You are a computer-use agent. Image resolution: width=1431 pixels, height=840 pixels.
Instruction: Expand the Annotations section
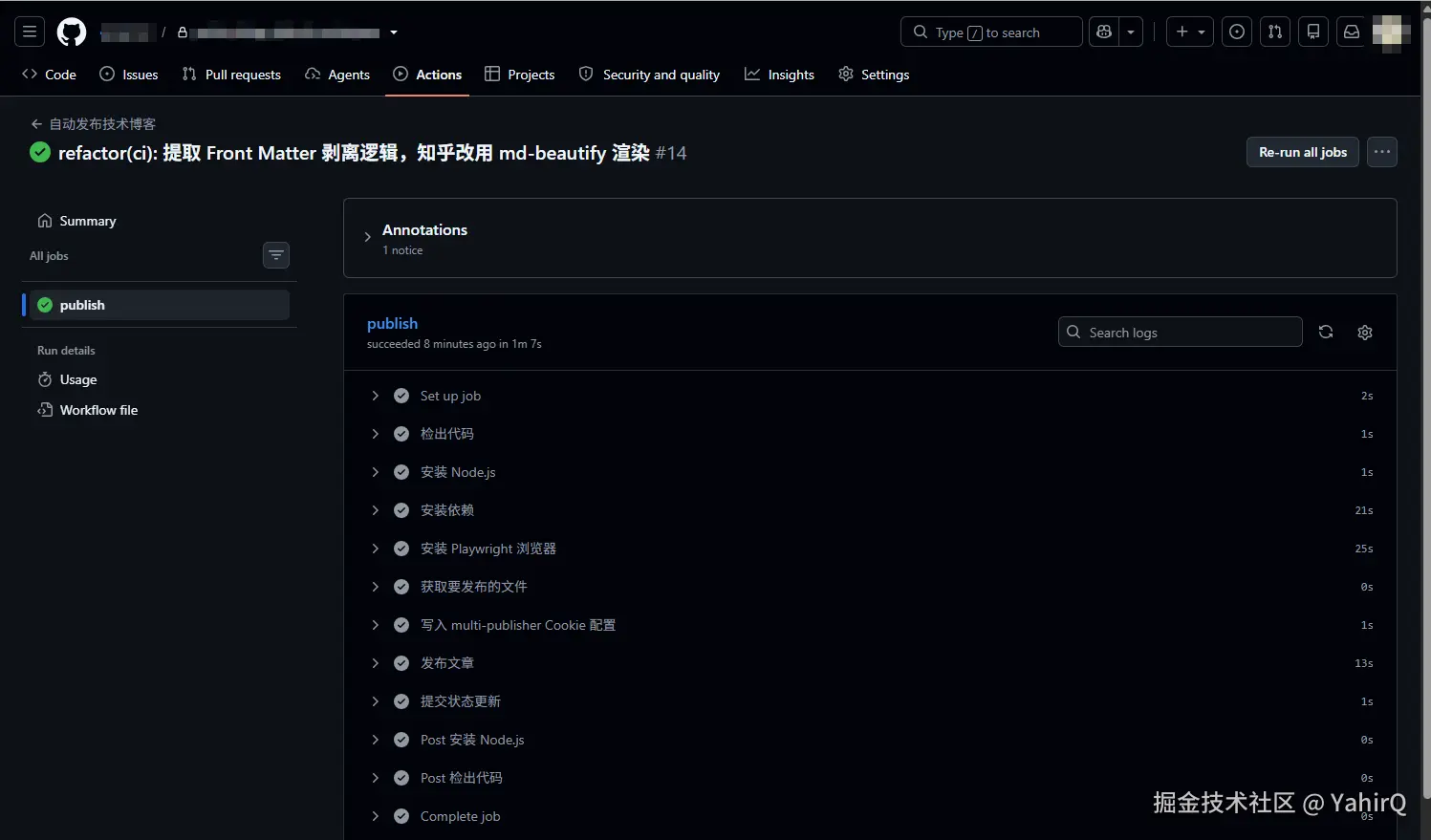pyautogui.click(x=367, y=237)
